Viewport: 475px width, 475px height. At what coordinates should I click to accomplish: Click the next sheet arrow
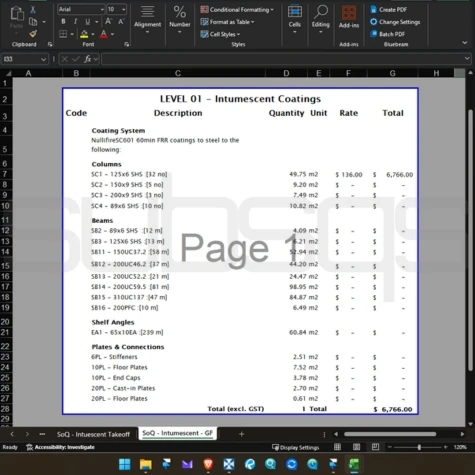[x=27, y=434]
